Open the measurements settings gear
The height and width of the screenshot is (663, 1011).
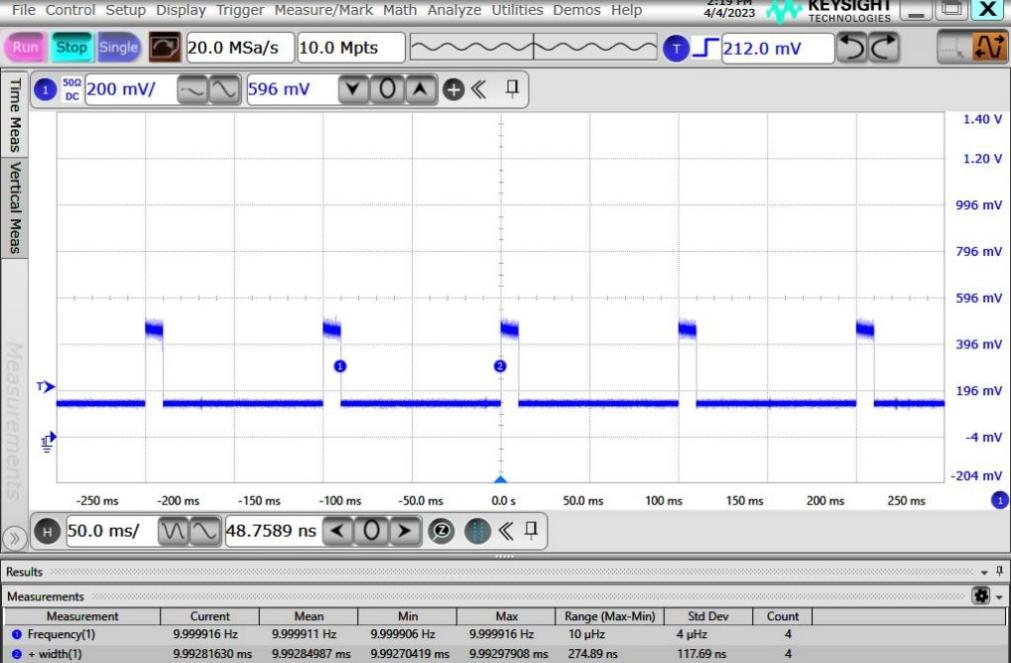[981, 595]
